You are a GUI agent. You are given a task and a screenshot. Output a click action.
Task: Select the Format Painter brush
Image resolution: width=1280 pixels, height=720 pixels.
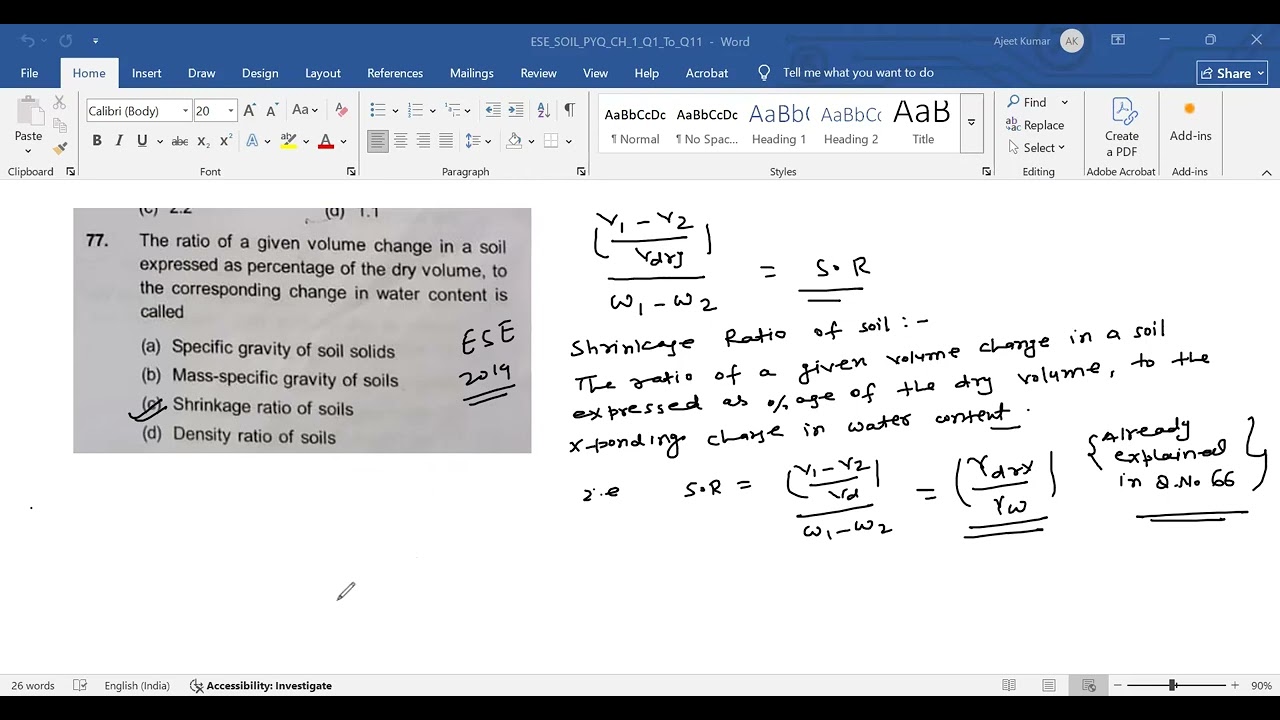click(x=59, y=148)
